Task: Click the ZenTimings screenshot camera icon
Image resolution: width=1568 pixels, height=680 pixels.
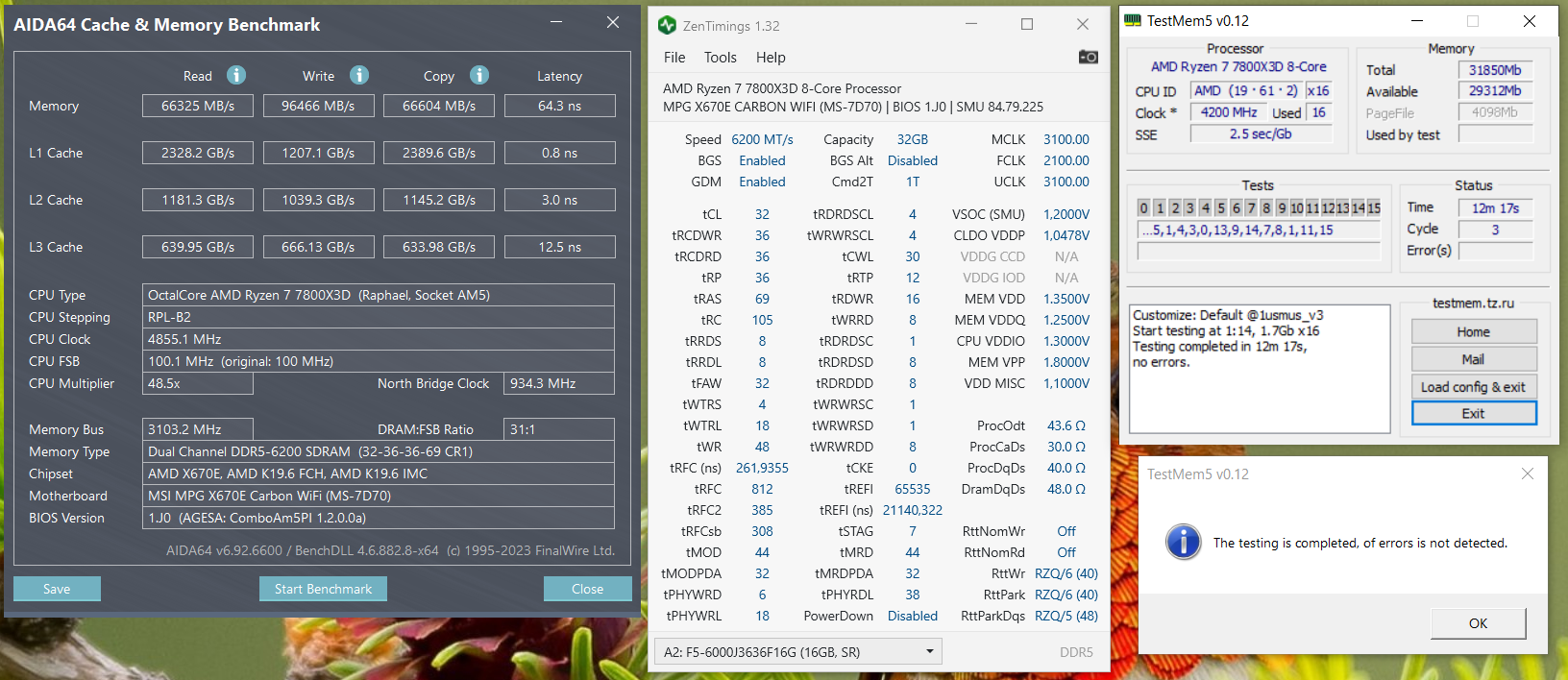Action: tap(1088, 57)
